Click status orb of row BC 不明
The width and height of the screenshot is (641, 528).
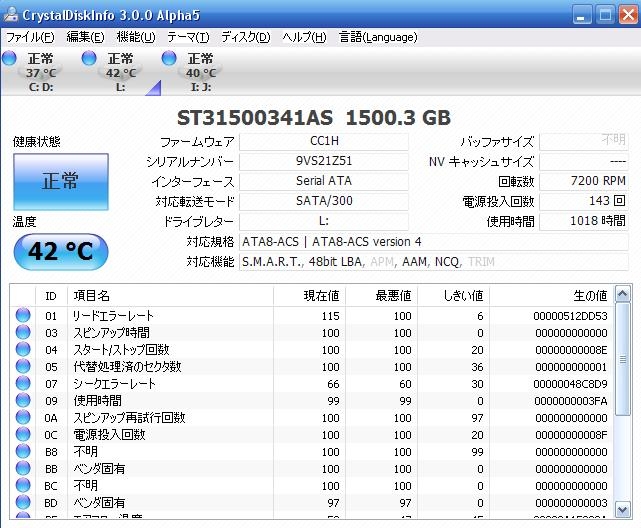[x=23, y=485]
